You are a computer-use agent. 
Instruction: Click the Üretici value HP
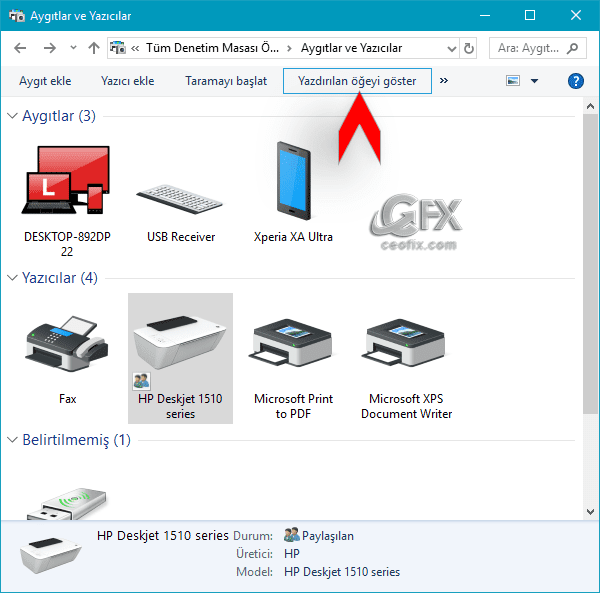click(x=292, y=554)
